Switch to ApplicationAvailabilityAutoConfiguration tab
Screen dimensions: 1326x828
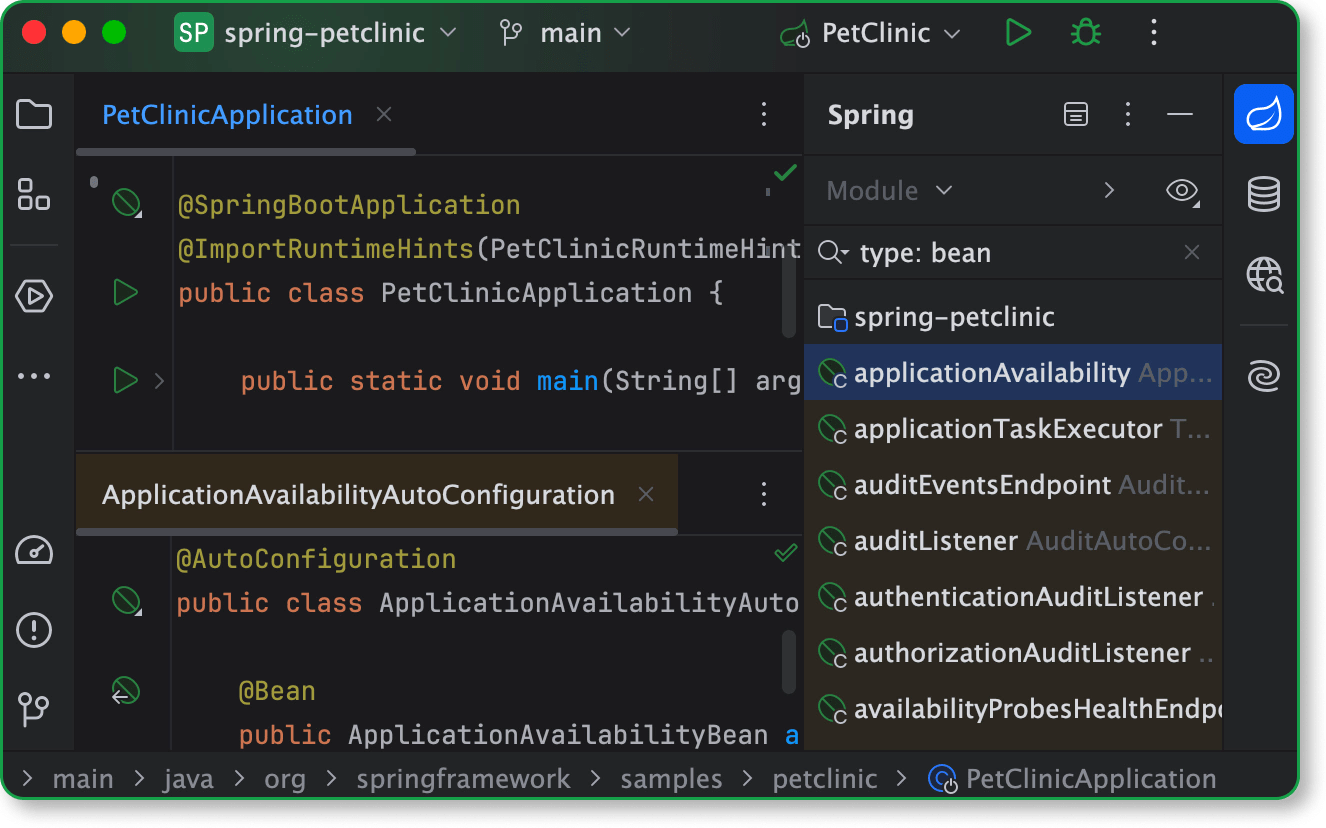tap(358, 494)
